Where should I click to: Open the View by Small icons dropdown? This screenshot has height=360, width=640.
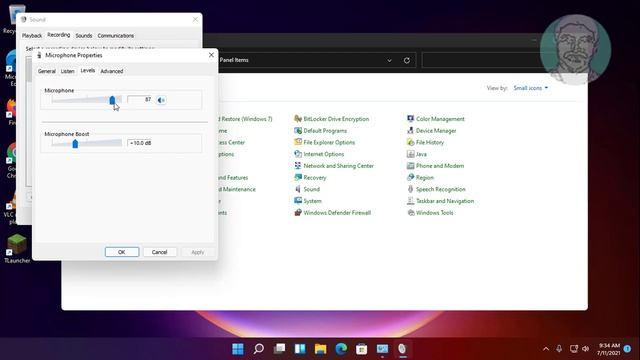coord(531,88)
